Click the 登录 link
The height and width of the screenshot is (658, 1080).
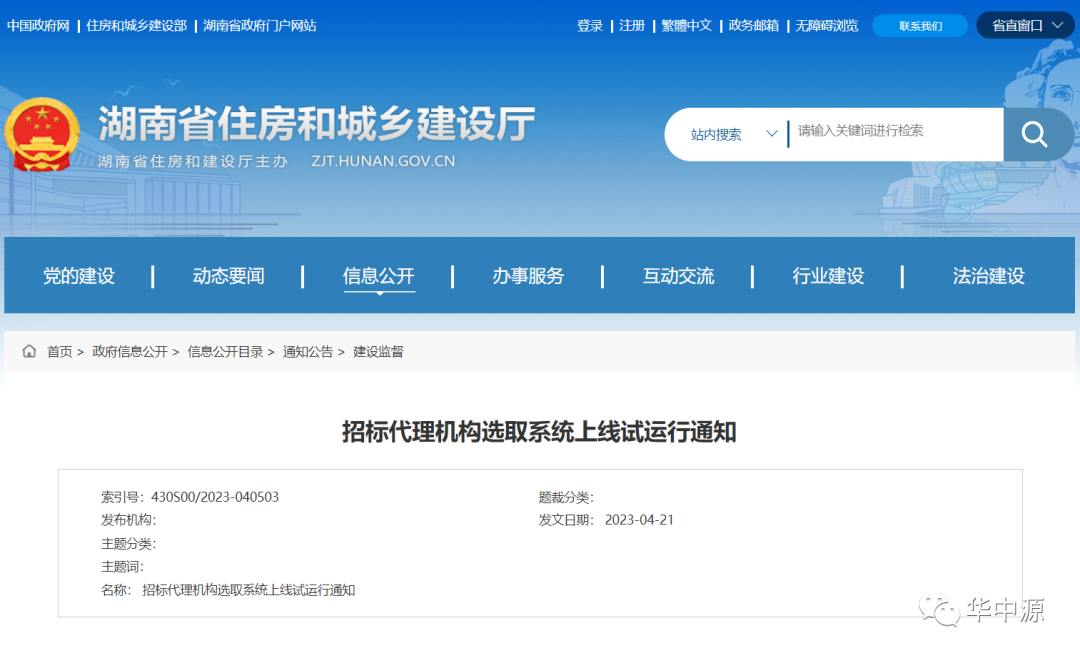point(590,25)
